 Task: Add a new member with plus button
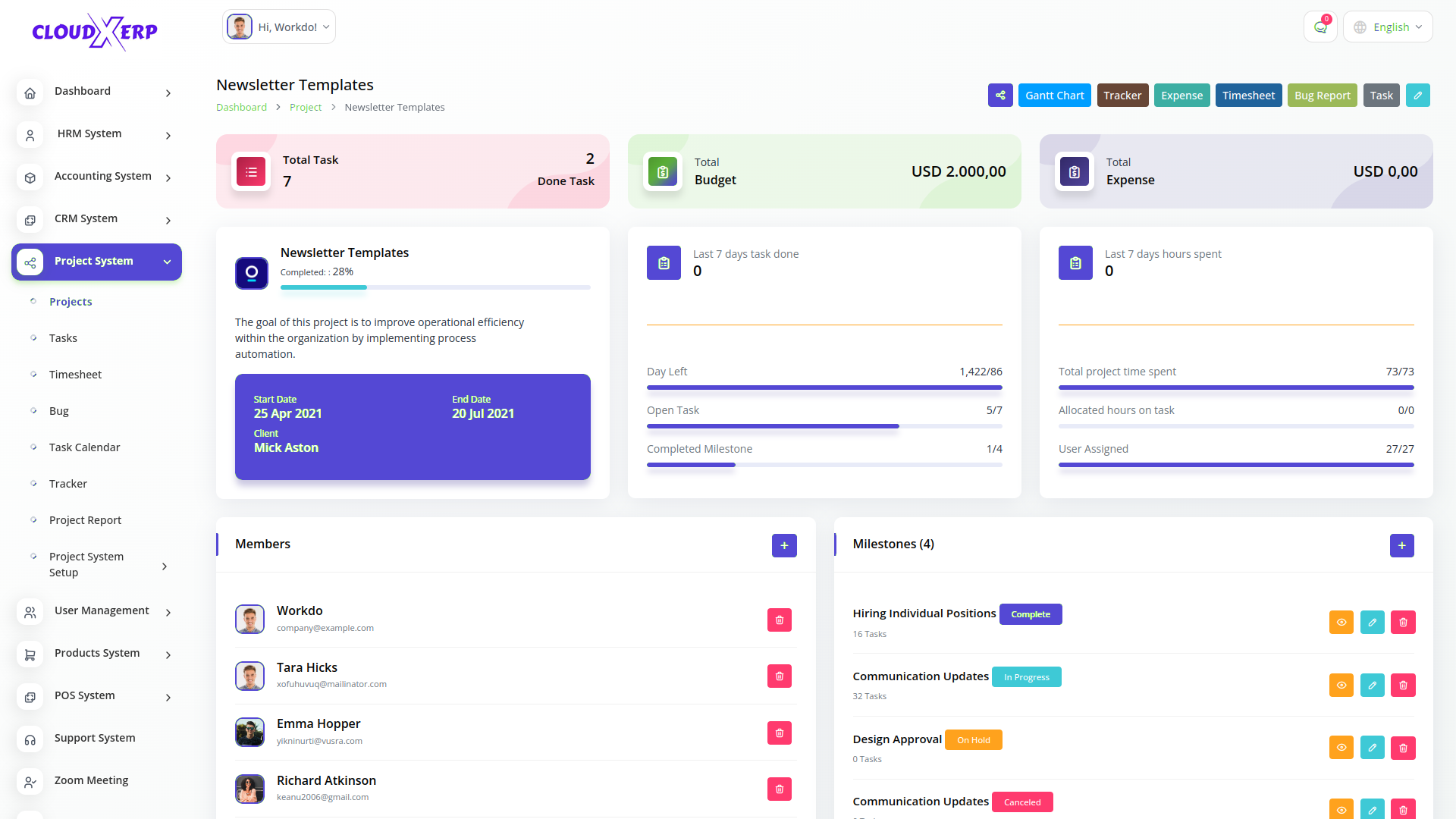point(784,545)
